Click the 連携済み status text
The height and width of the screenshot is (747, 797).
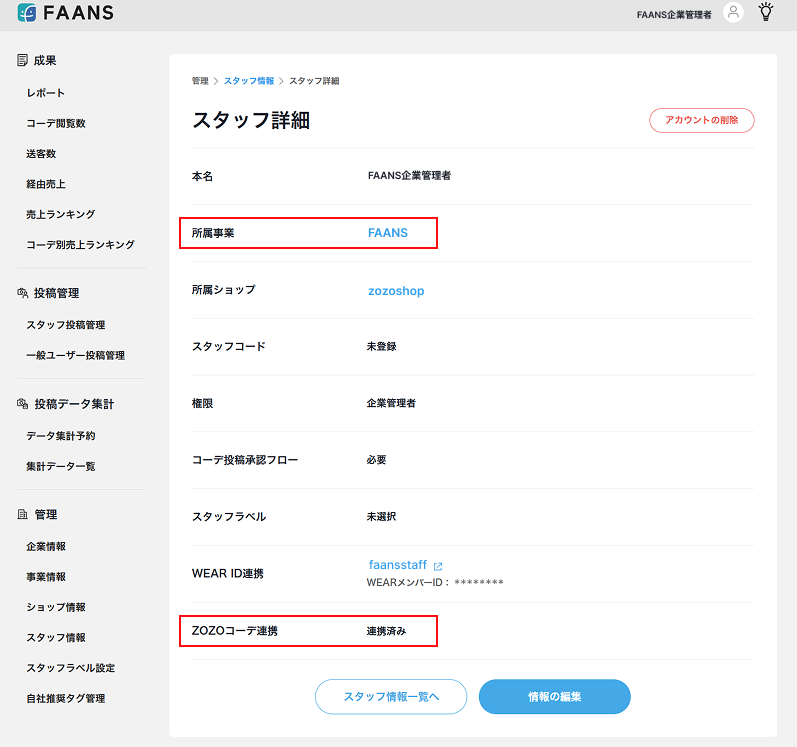(386, 631)
